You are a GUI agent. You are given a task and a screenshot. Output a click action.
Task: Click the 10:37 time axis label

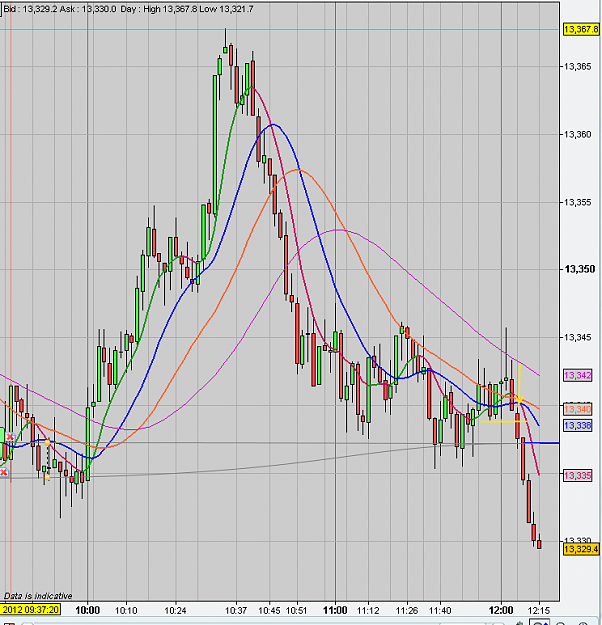pos(236,610)
